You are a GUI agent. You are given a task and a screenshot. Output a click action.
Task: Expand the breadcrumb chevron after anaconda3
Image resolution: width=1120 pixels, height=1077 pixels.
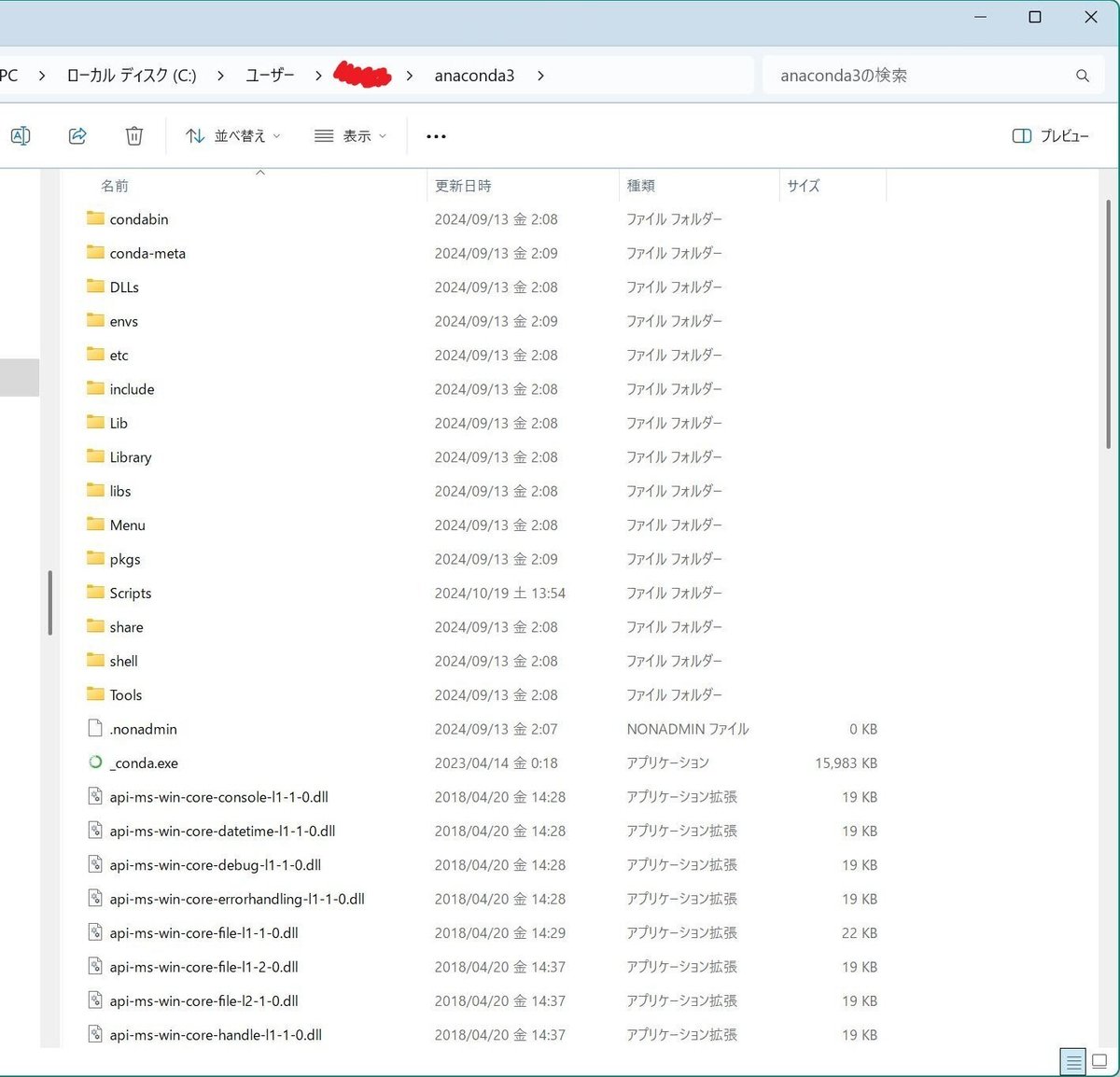[539, 75]
